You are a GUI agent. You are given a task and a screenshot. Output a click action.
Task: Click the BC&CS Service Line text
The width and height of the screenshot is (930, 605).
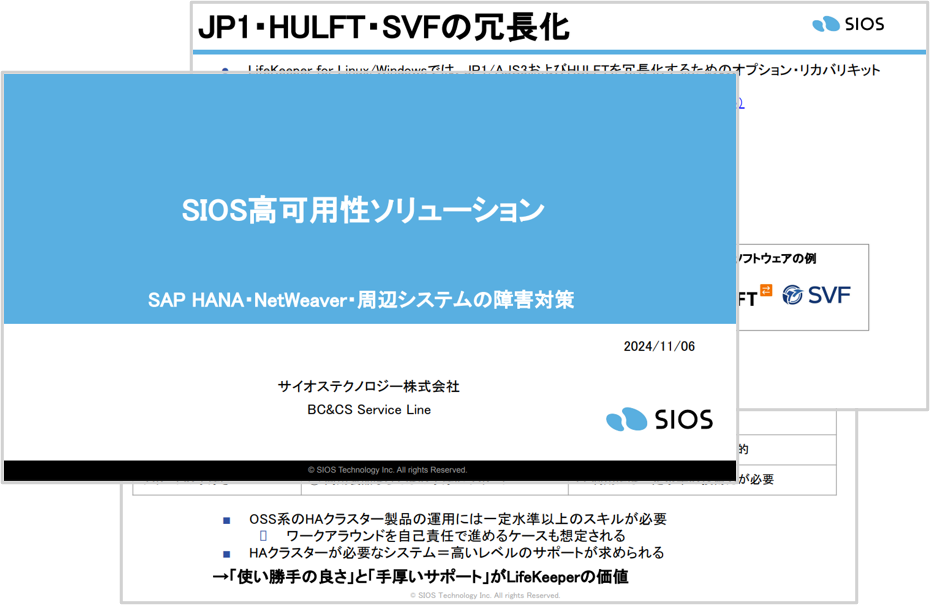[369, 410]
